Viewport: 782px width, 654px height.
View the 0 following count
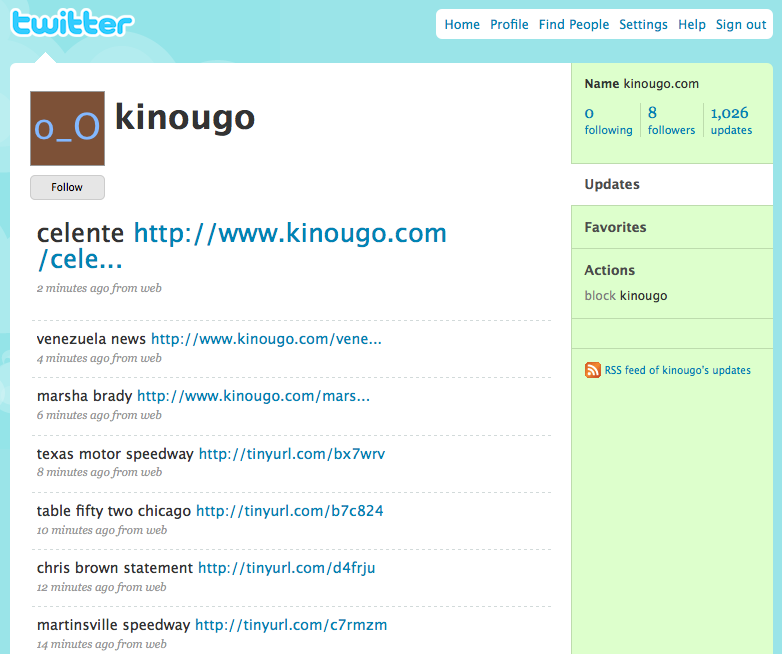point(608,121)
